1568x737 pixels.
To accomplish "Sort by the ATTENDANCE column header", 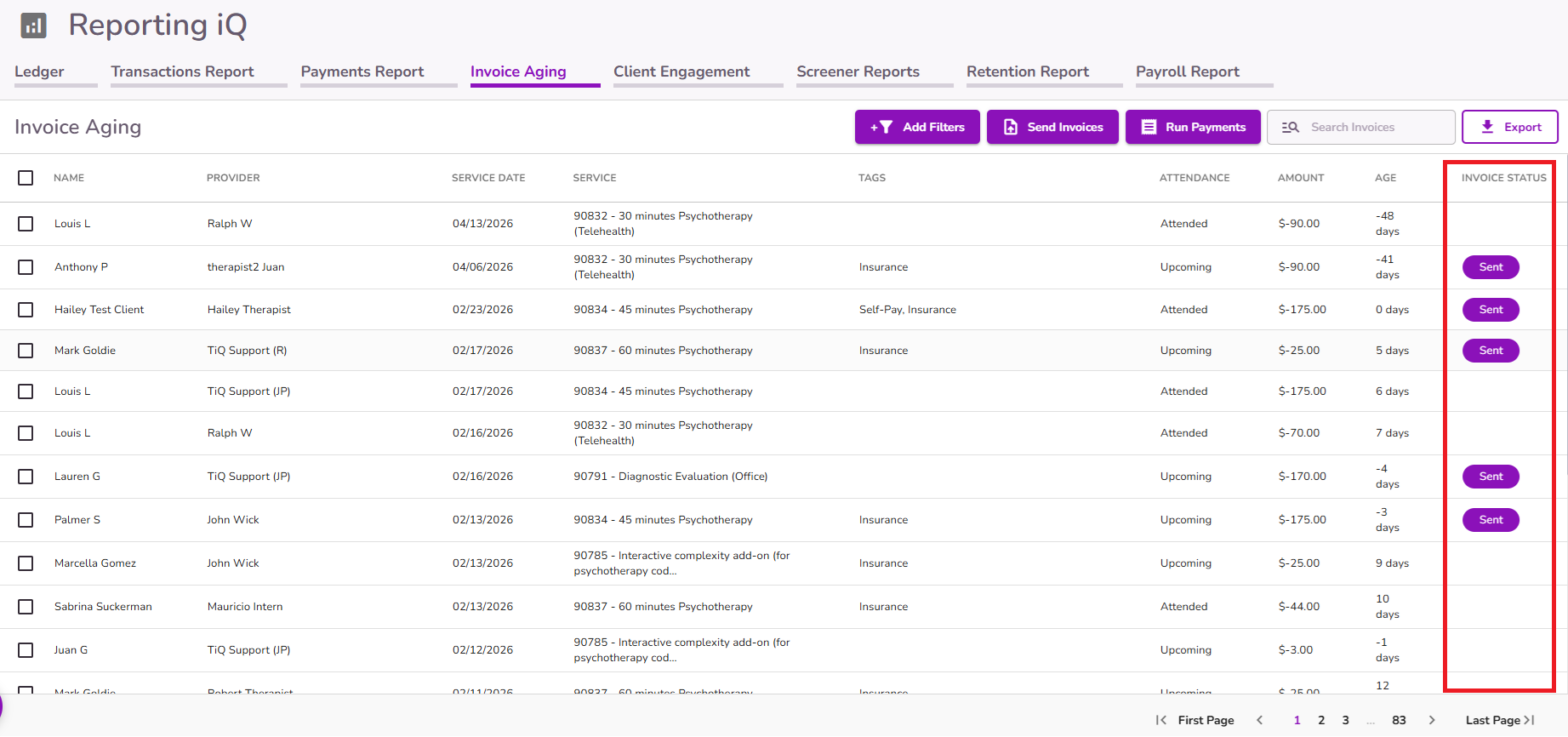I will tap(1195, 178).
